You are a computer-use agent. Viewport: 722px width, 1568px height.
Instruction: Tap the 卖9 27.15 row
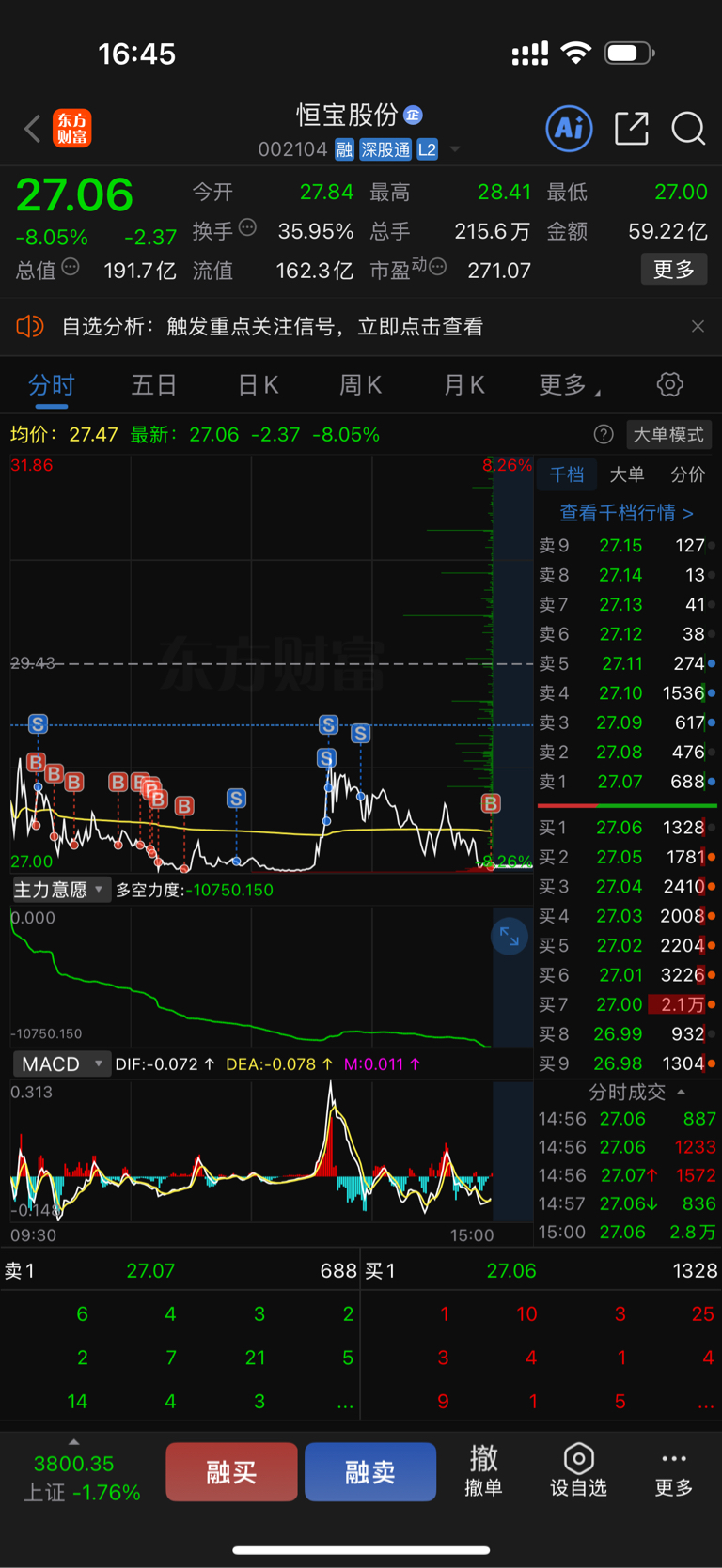626,545
